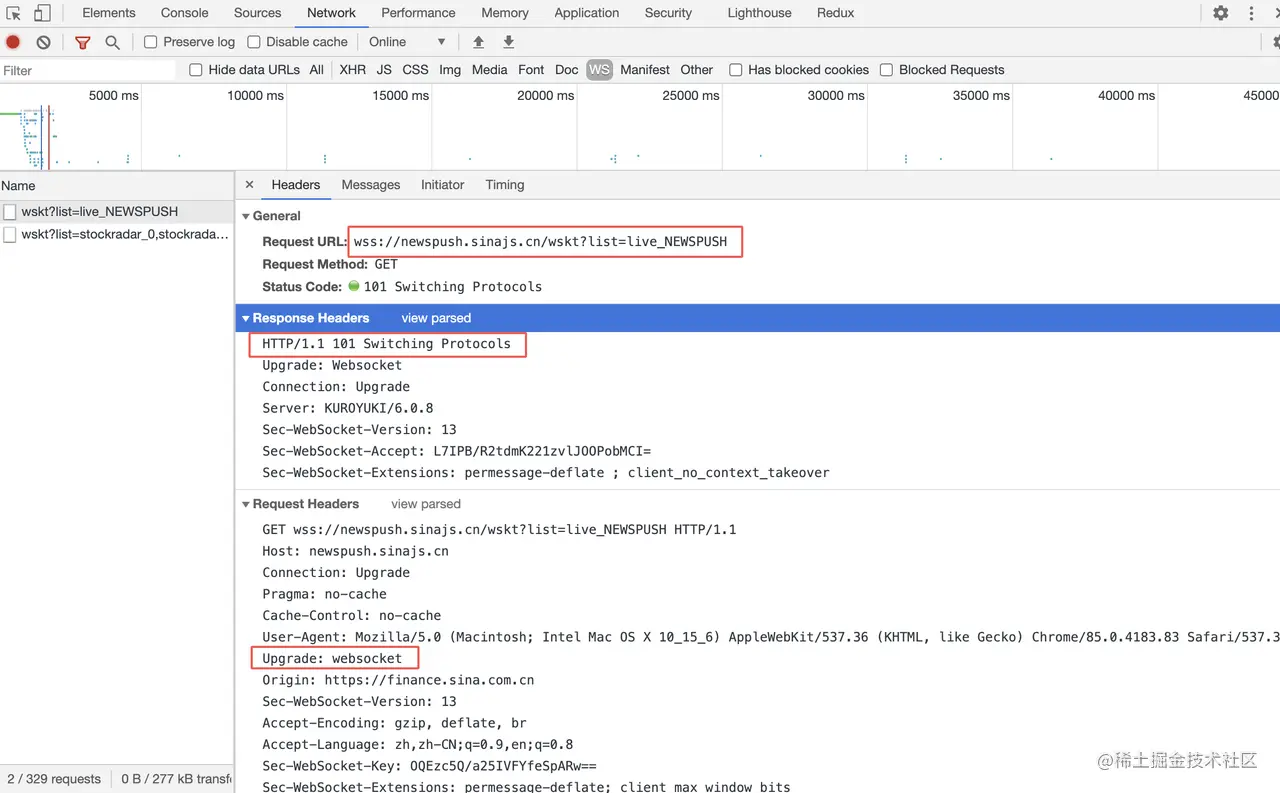Filter requests by Doc
The height and width of the screenshot is (793, 1280).
tap(566, 70)
